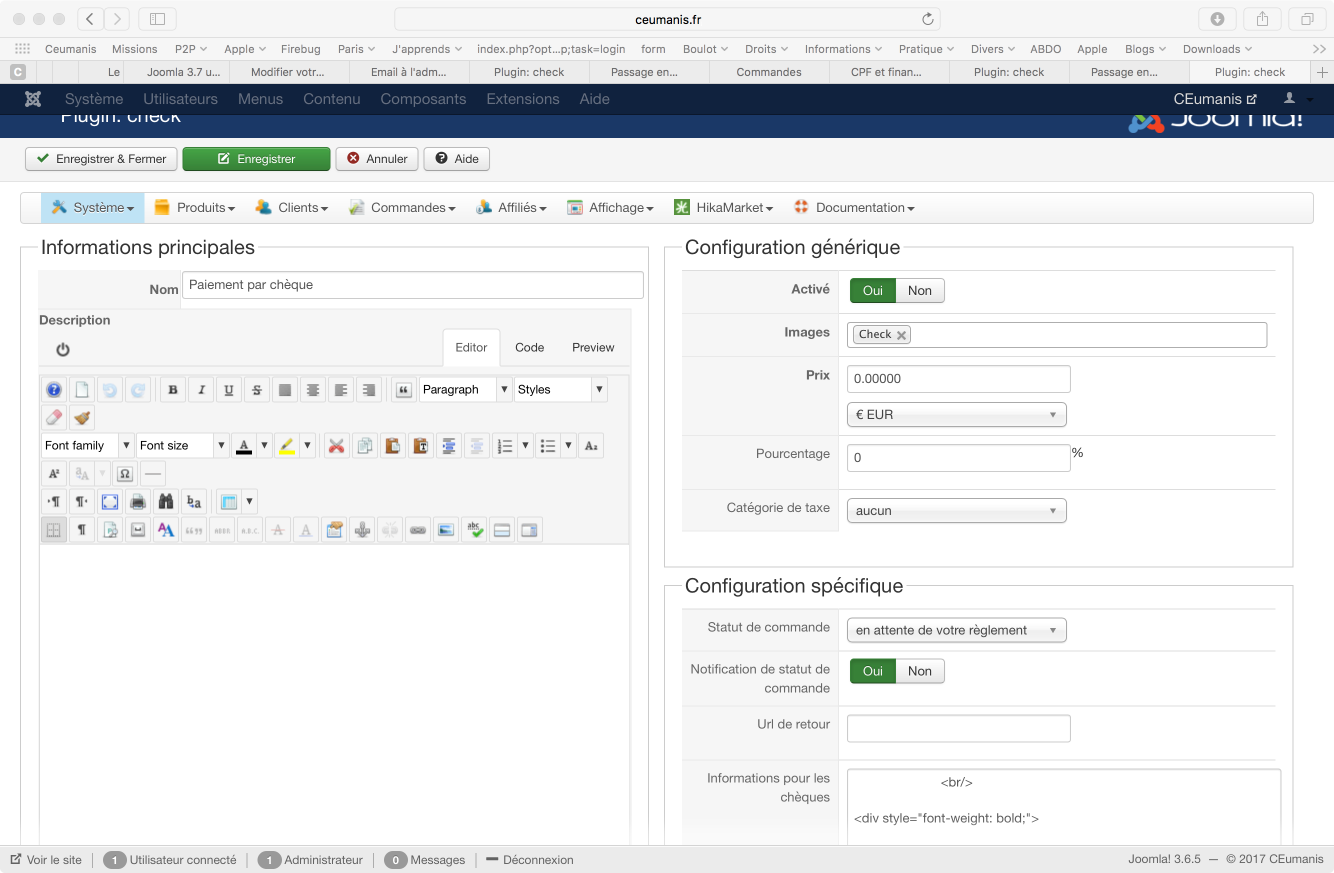1334x873 pixels.
Task: Toggle bold formatting in the editor
Action: click(173, 390)
